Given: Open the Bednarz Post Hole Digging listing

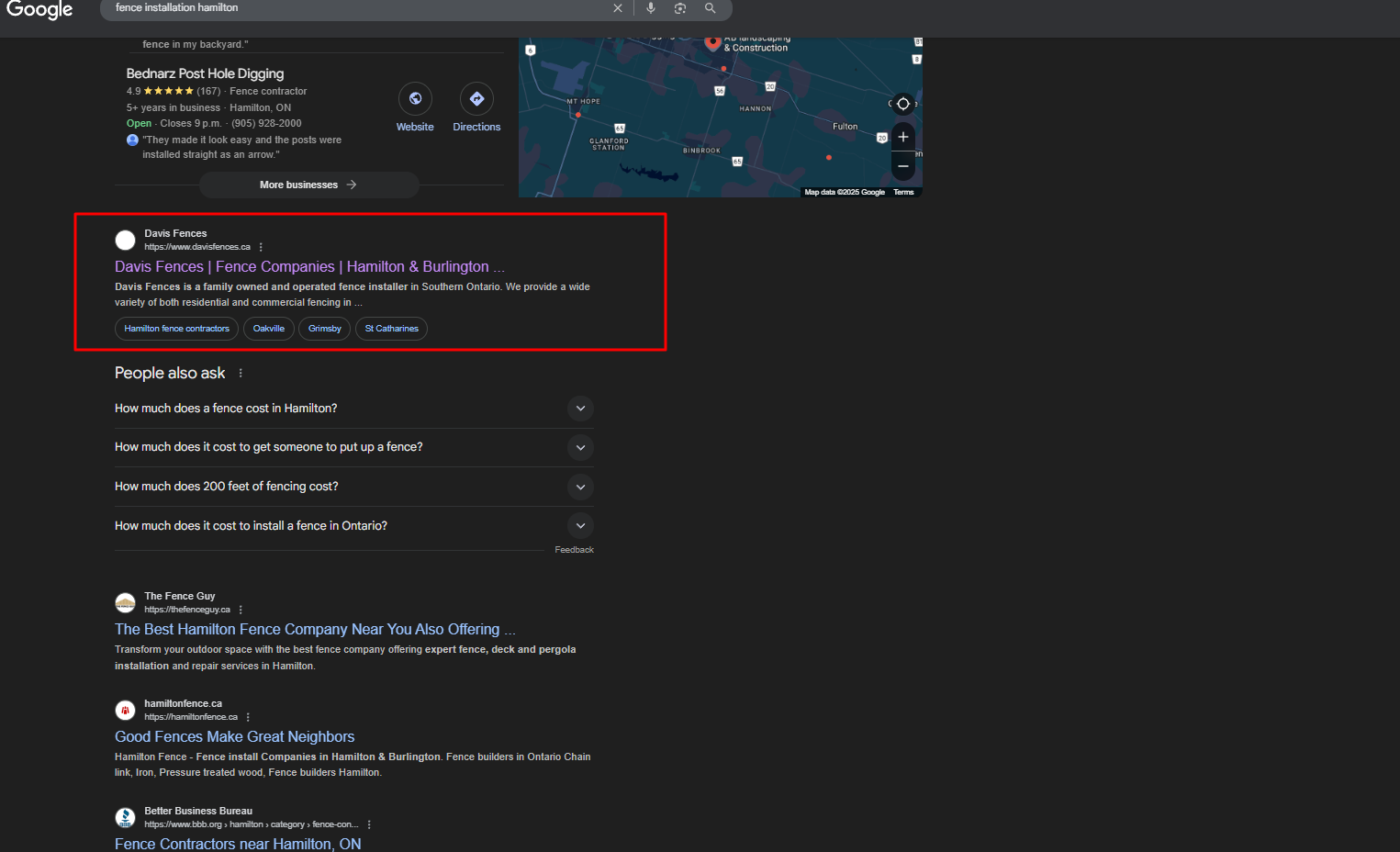Looking at the screenshot, I should click(x=205, y=73).
